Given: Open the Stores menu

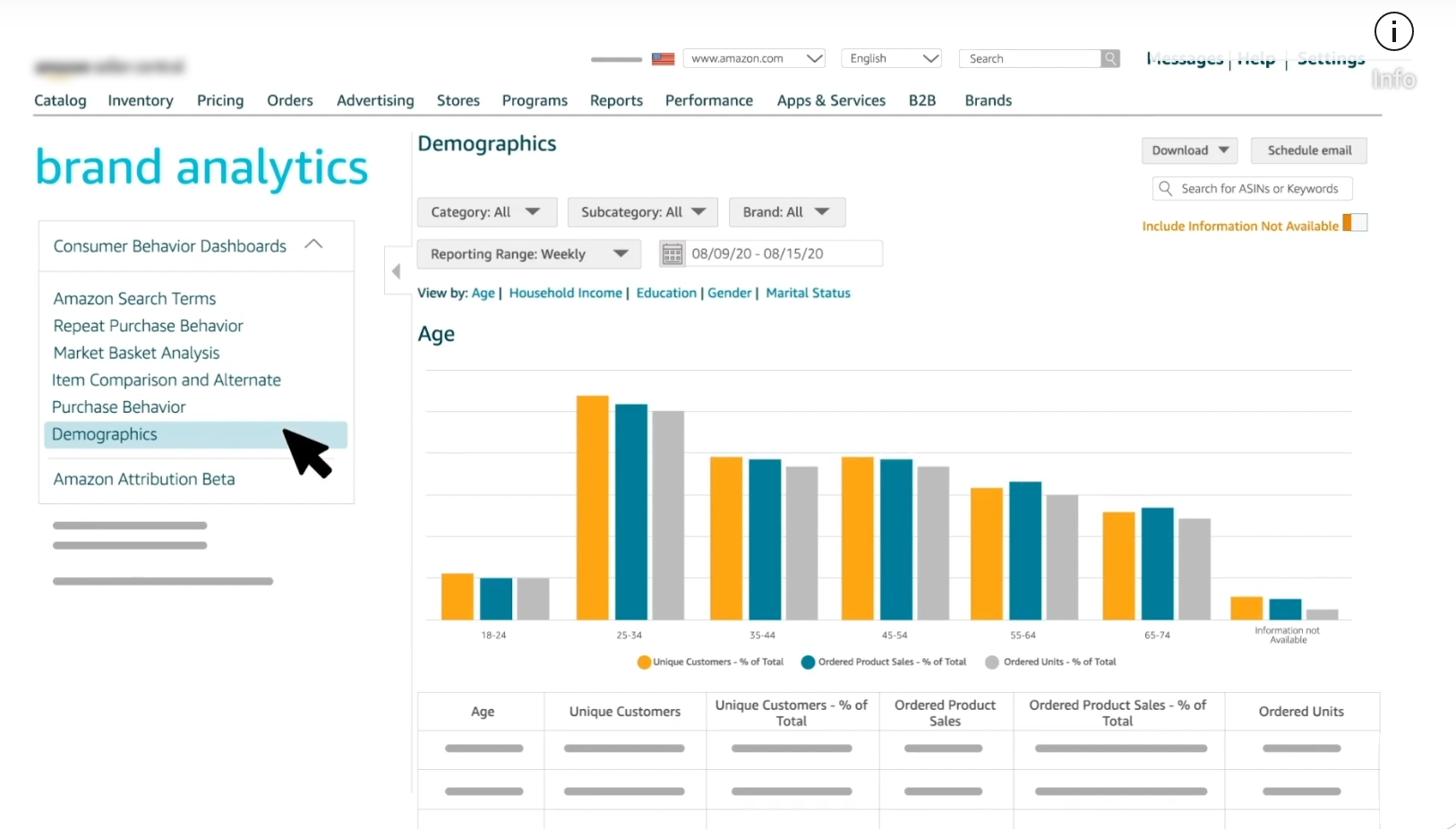Looking at the screenshot, I should coord(458,100).
